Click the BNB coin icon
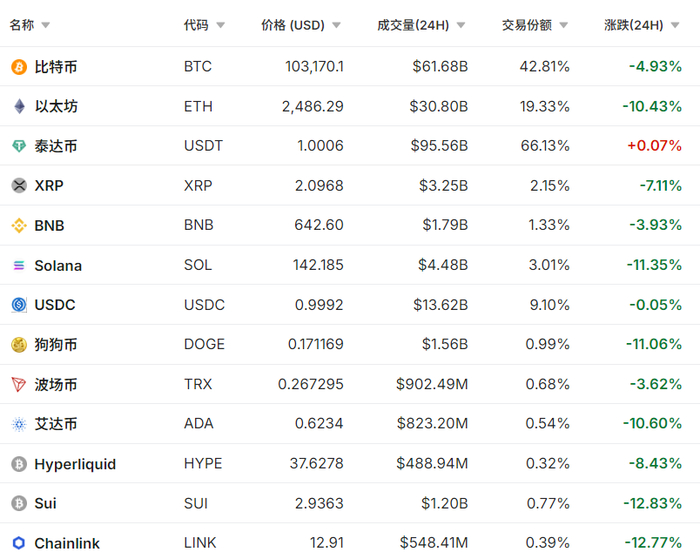 click(19, 226)
